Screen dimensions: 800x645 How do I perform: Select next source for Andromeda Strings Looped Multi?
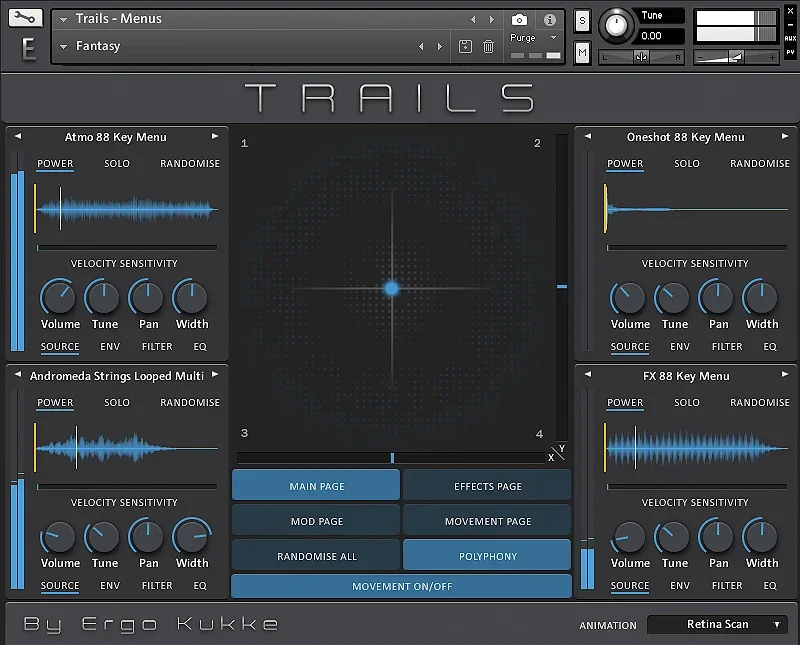tap(215, 375)
